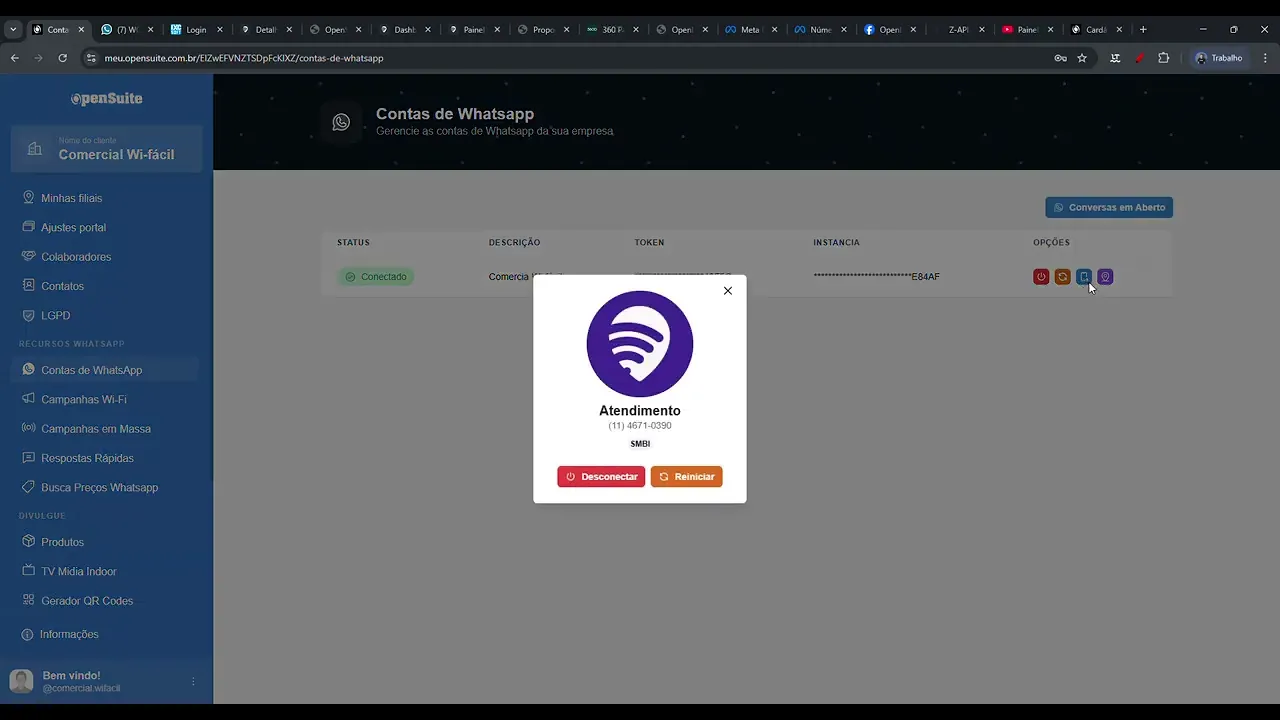Viewport: 1280px width, 720px height.
Task: Switch to the Meta browser tab
Action: click(x=751, y=30)
